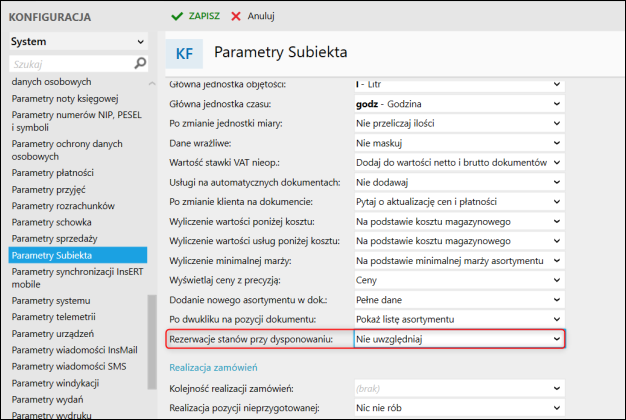Open Parametry rozrachunków entry
Screen dimensions: 626x420
tap(63, 206)
